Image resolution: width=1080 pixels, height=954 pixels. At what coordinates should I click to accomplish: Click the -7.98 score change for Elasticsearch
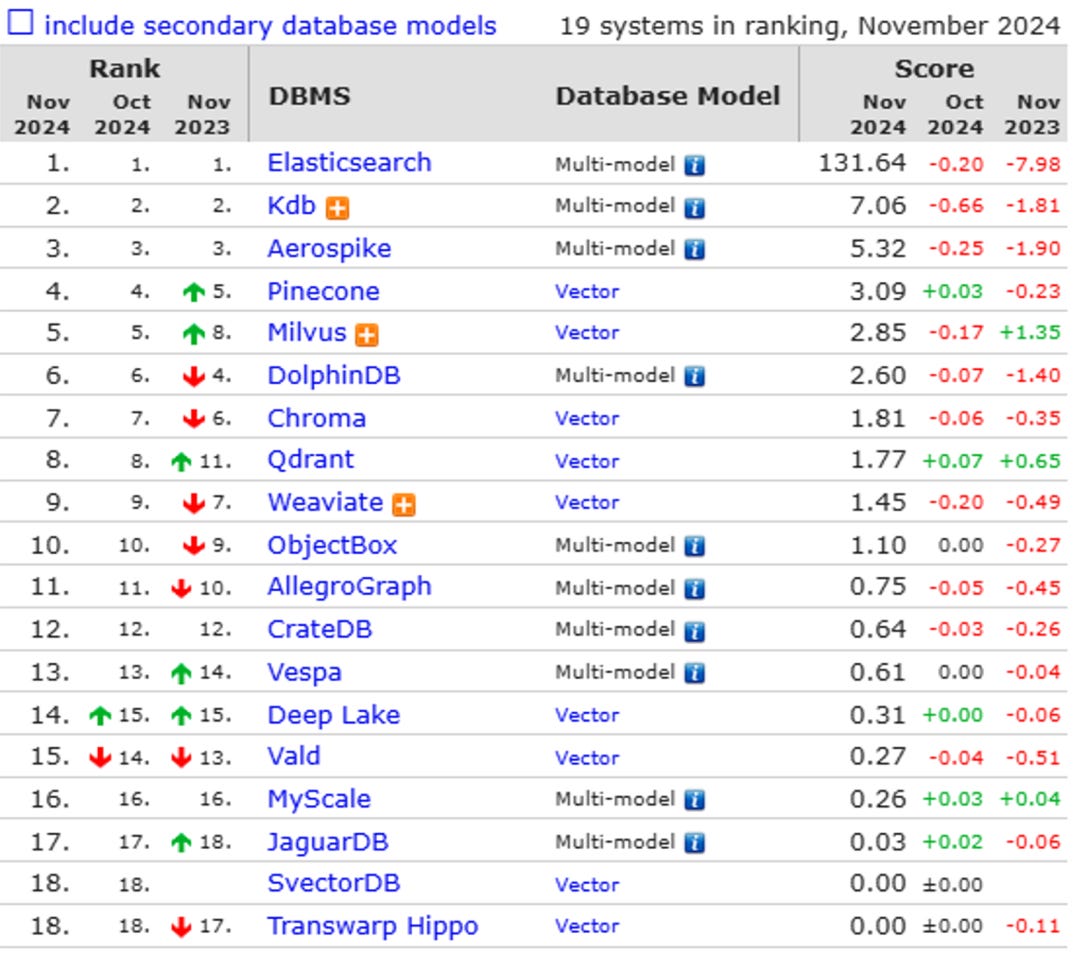(x=1032, y=165)
